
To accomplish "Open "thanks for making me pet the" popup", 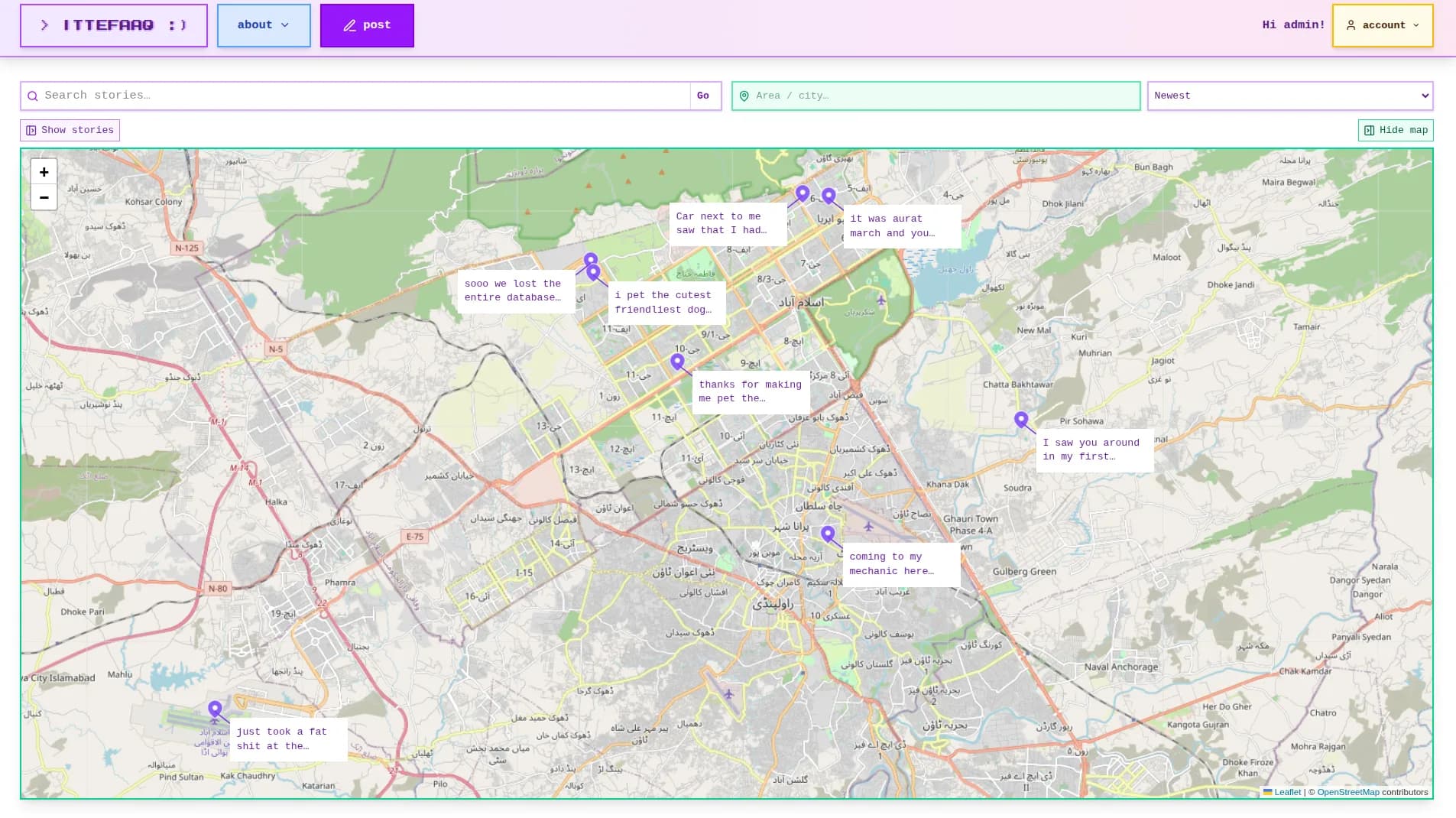I will (x=751, y=391).
